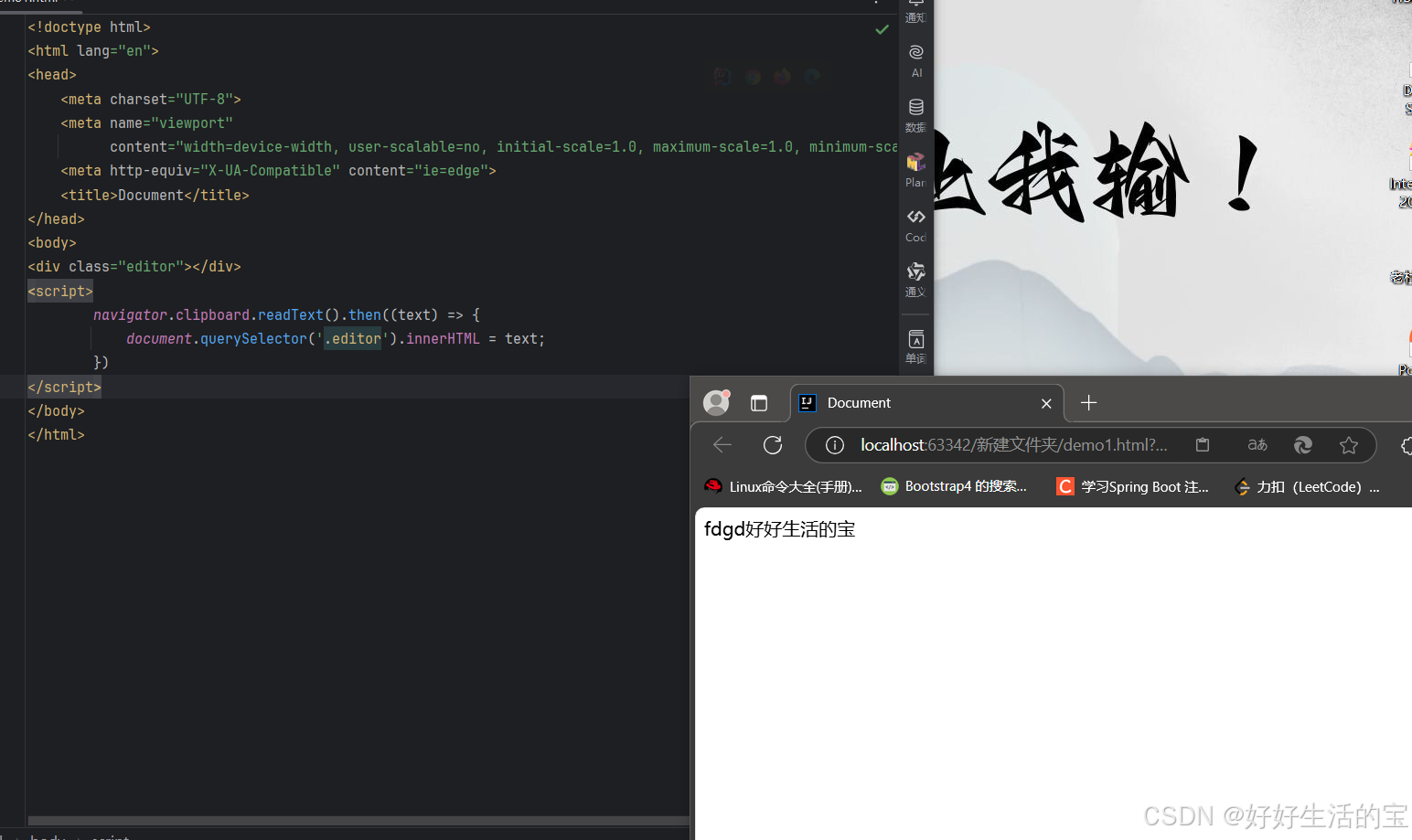Image resolution: width=1412 pixels, height=840 pixels.
Task: Click the innerHTML property in the code
Action: pyautogui.click(x=443, y=338)
